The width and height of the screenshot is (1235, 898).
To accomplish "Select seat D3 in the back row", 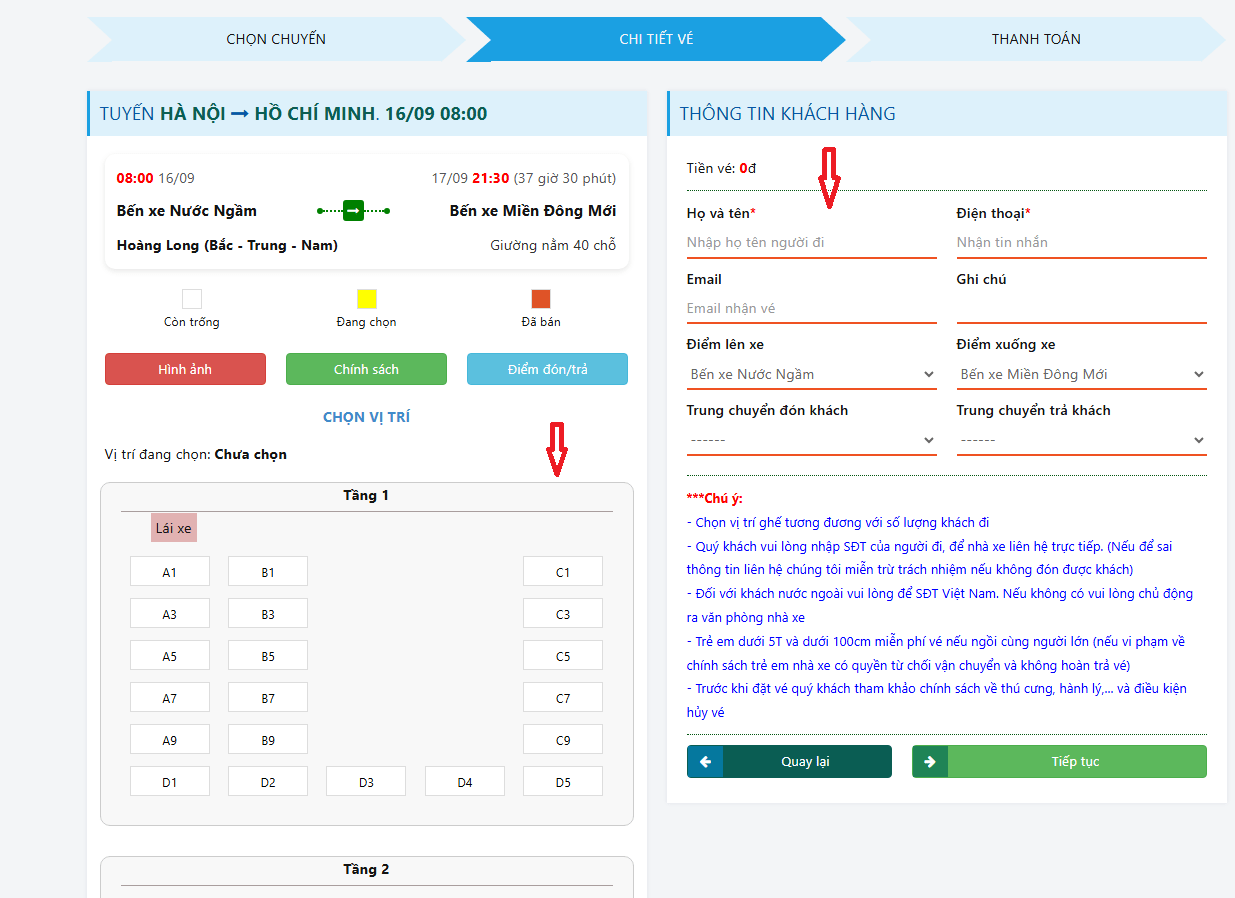I will 366,782.
